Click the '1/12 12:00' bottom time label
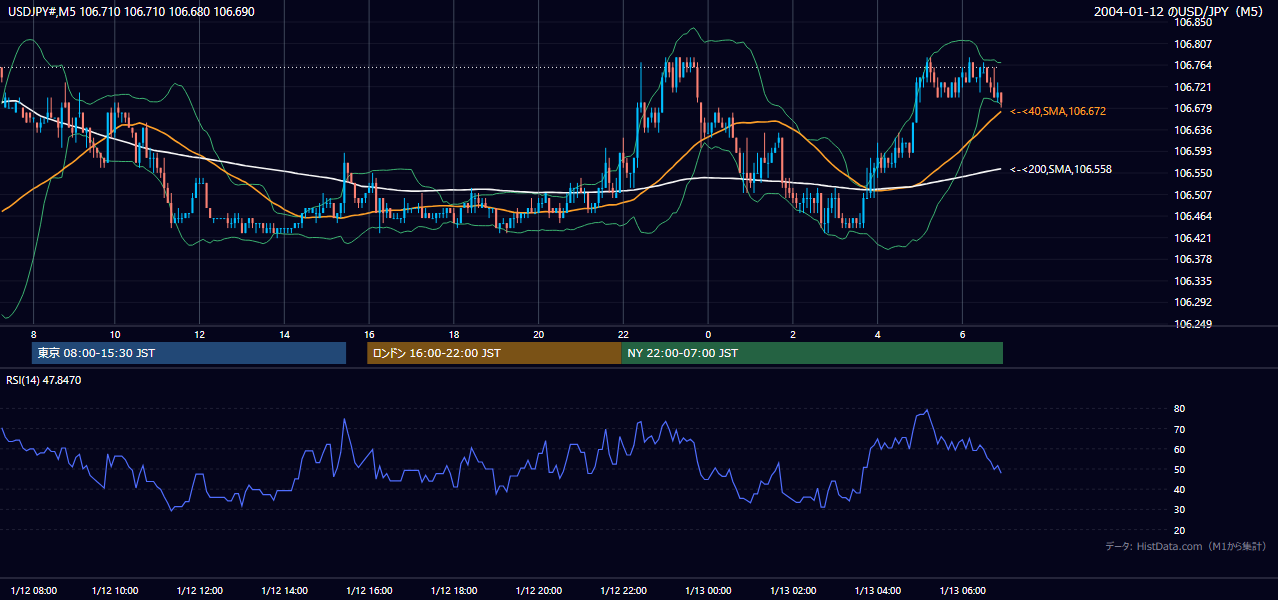The width and height of the screenshot is (1278, 600). click(x=199, y=590)
